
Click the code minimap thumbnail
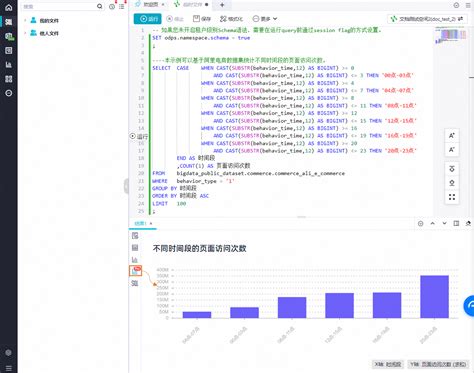pos(450,35)
